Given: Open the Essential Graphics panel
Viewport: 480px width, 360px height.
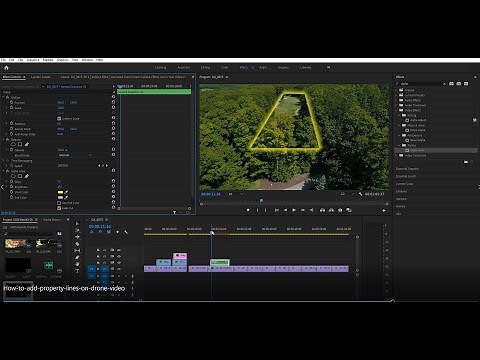Looking at the screenshot, I should [407, 169].
